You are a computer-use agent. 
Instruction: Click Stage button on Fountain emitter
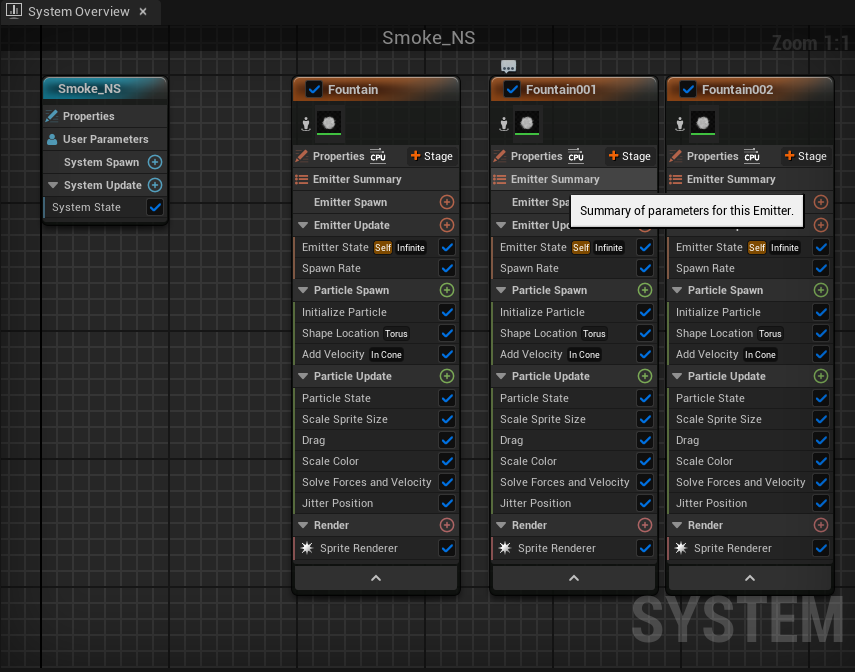431,156
